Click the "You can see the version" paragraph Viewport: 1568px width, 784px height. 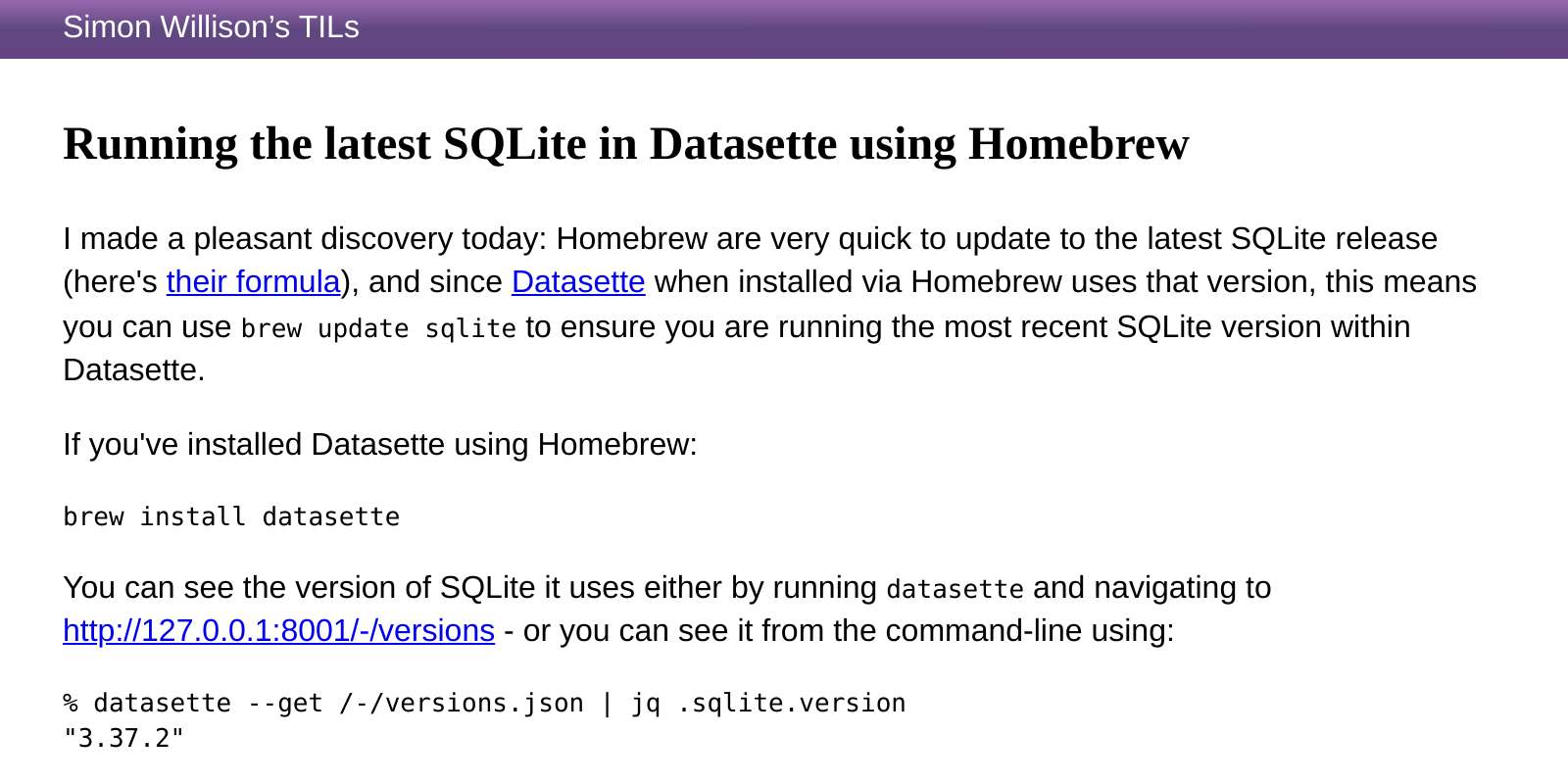click(666, 610)
